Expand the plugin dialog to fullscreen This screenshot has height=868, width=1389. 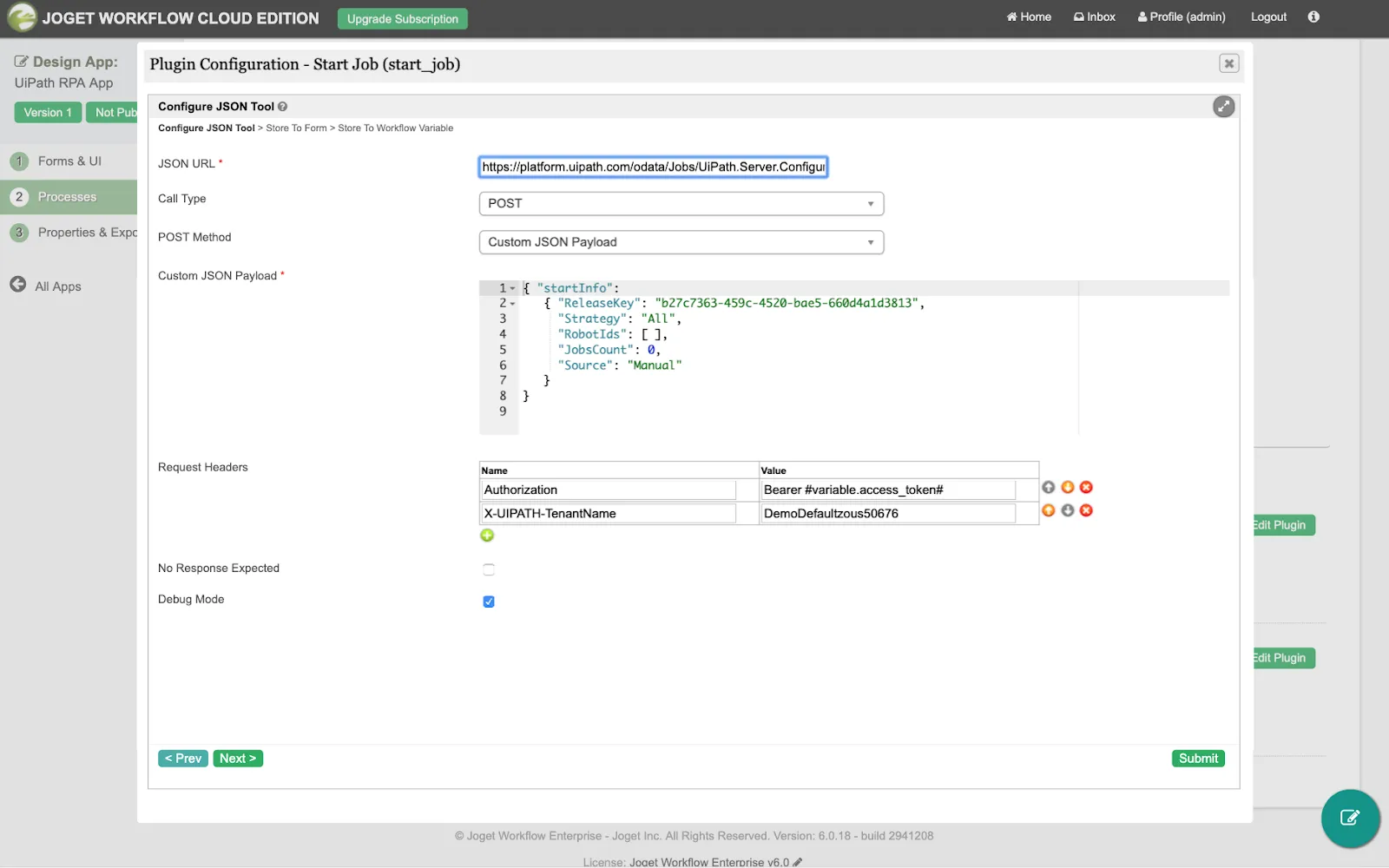click(x=1223, y=107)
